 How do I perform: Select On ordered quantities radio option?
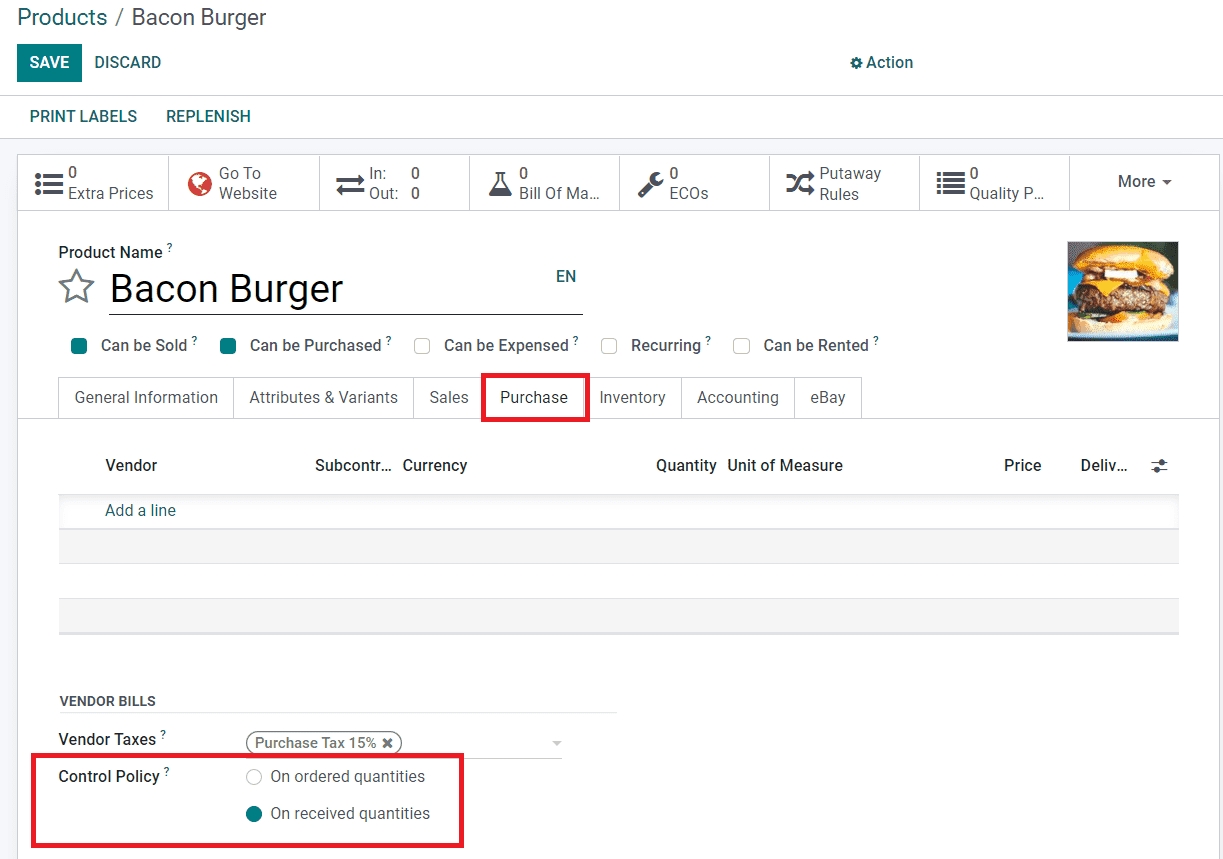click(x=254, y=777)
